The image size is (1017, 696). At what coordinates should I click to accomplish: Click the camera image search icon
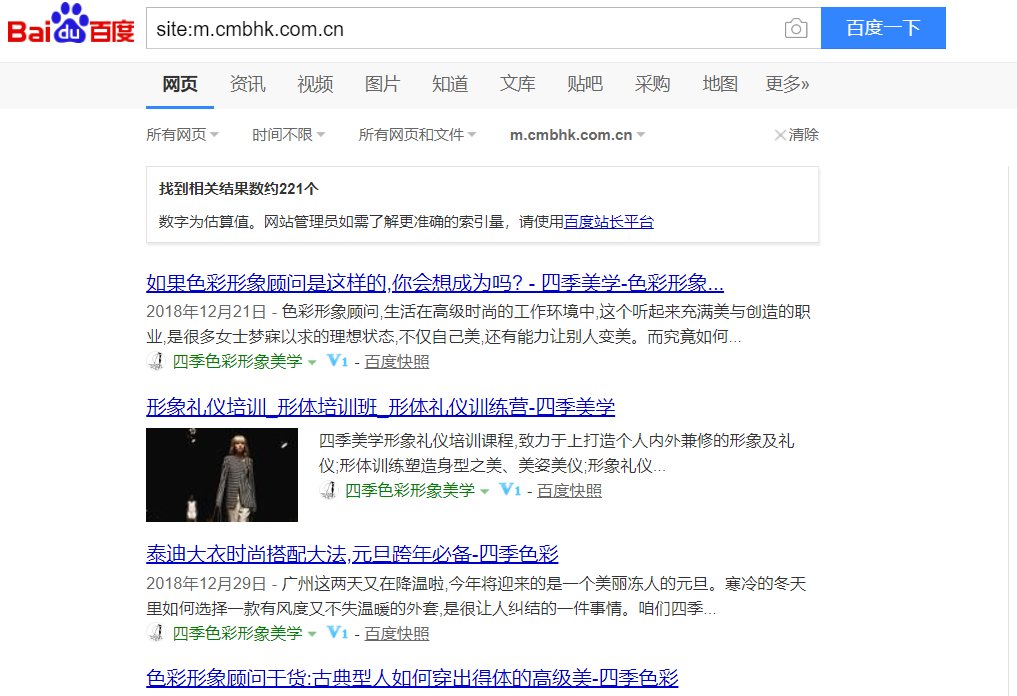[796, 29]
